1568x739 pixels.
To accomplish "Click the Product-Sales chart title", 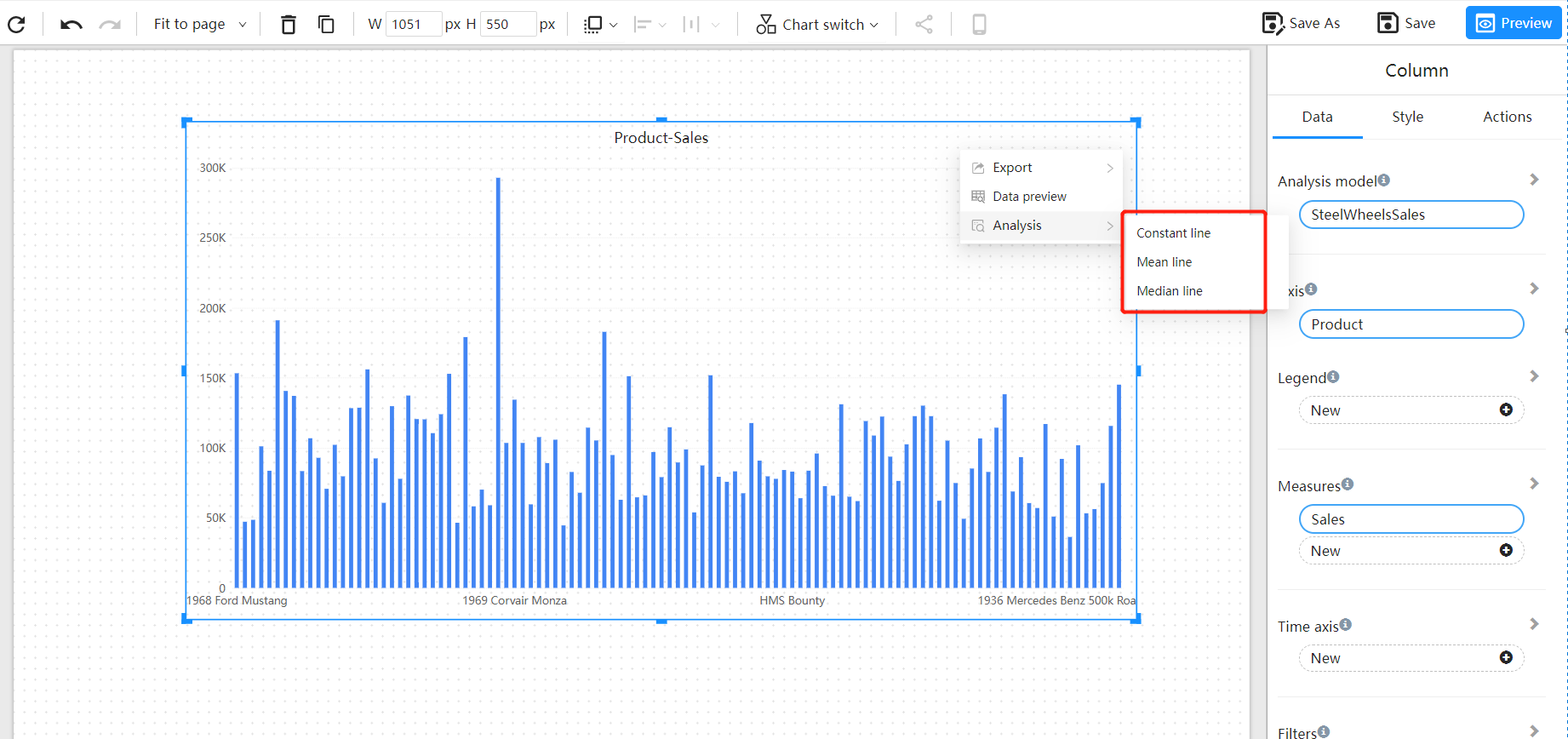I will [661, 138].
